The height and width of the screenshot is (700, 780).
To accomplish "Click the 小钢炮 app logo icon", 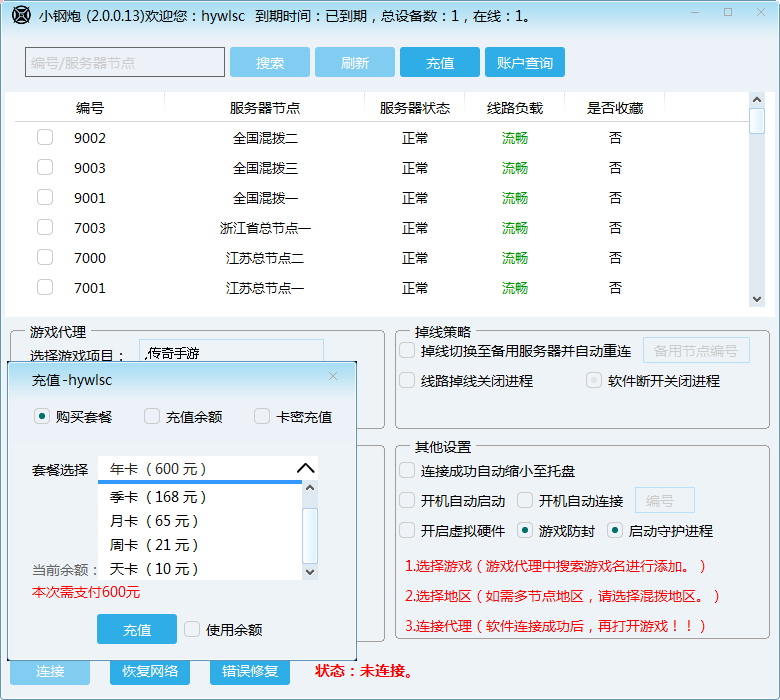I will (21, 15).
